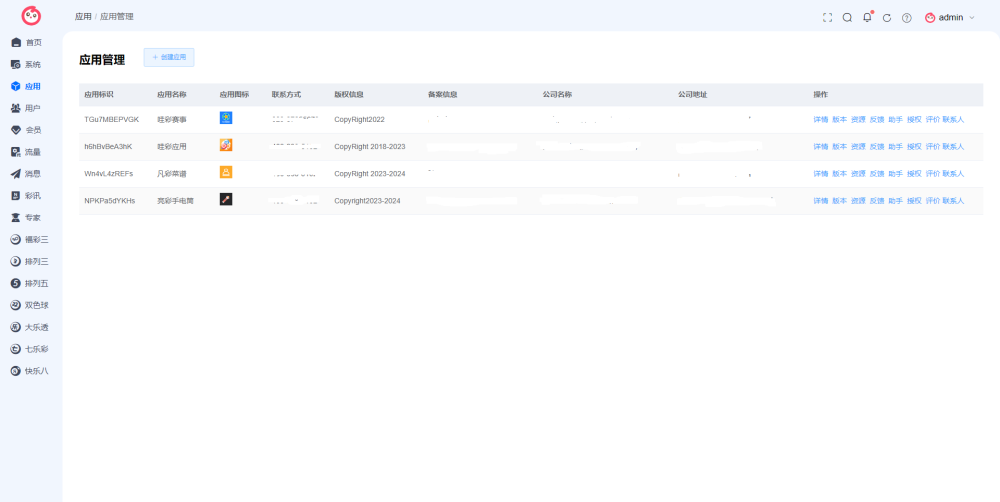This screenshot has height=502, width=1000.
Task: Open 版本 for 哇彩应用 row
Action: (839, 147)
